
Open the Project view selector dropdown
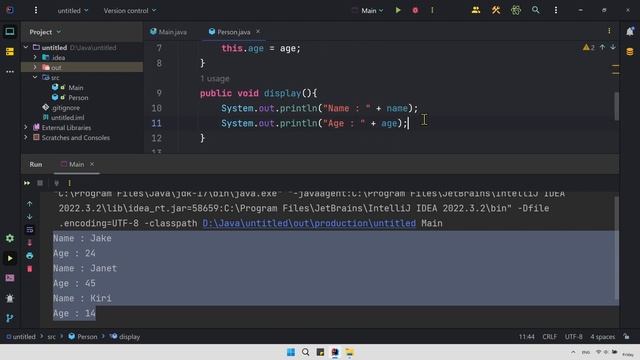(45, 32)
